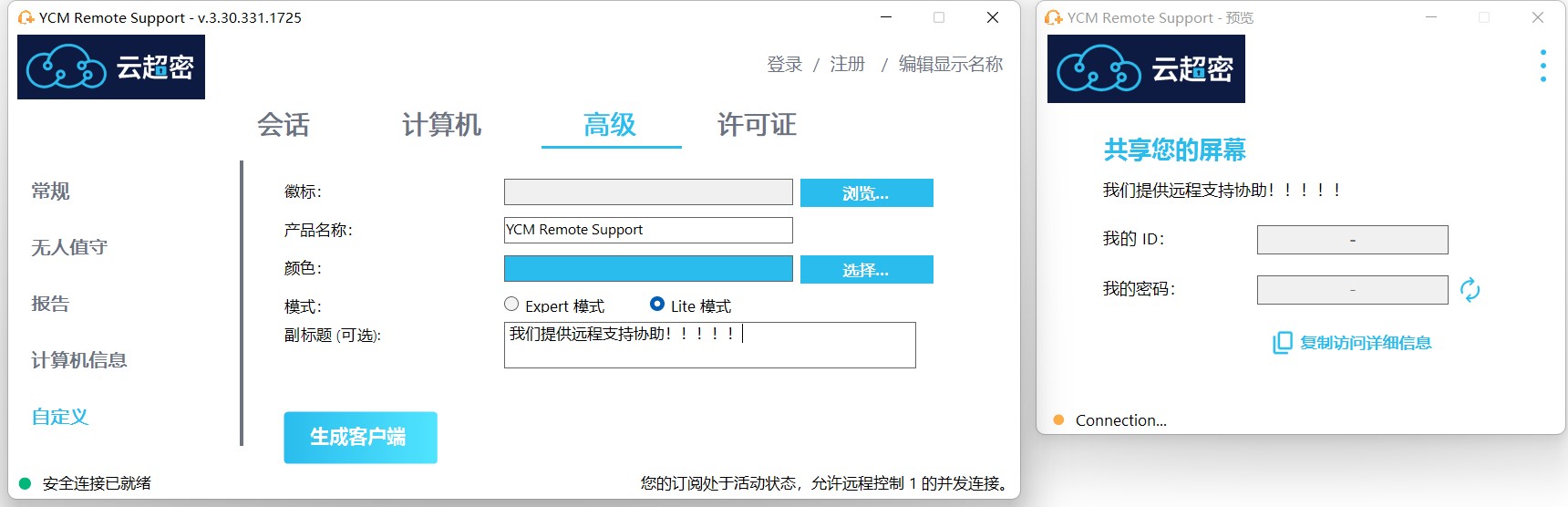The height and width of the screenshot is (507, 1568).
Task: Open the three-dot menu in preview window
Action: coord(1542,66)
